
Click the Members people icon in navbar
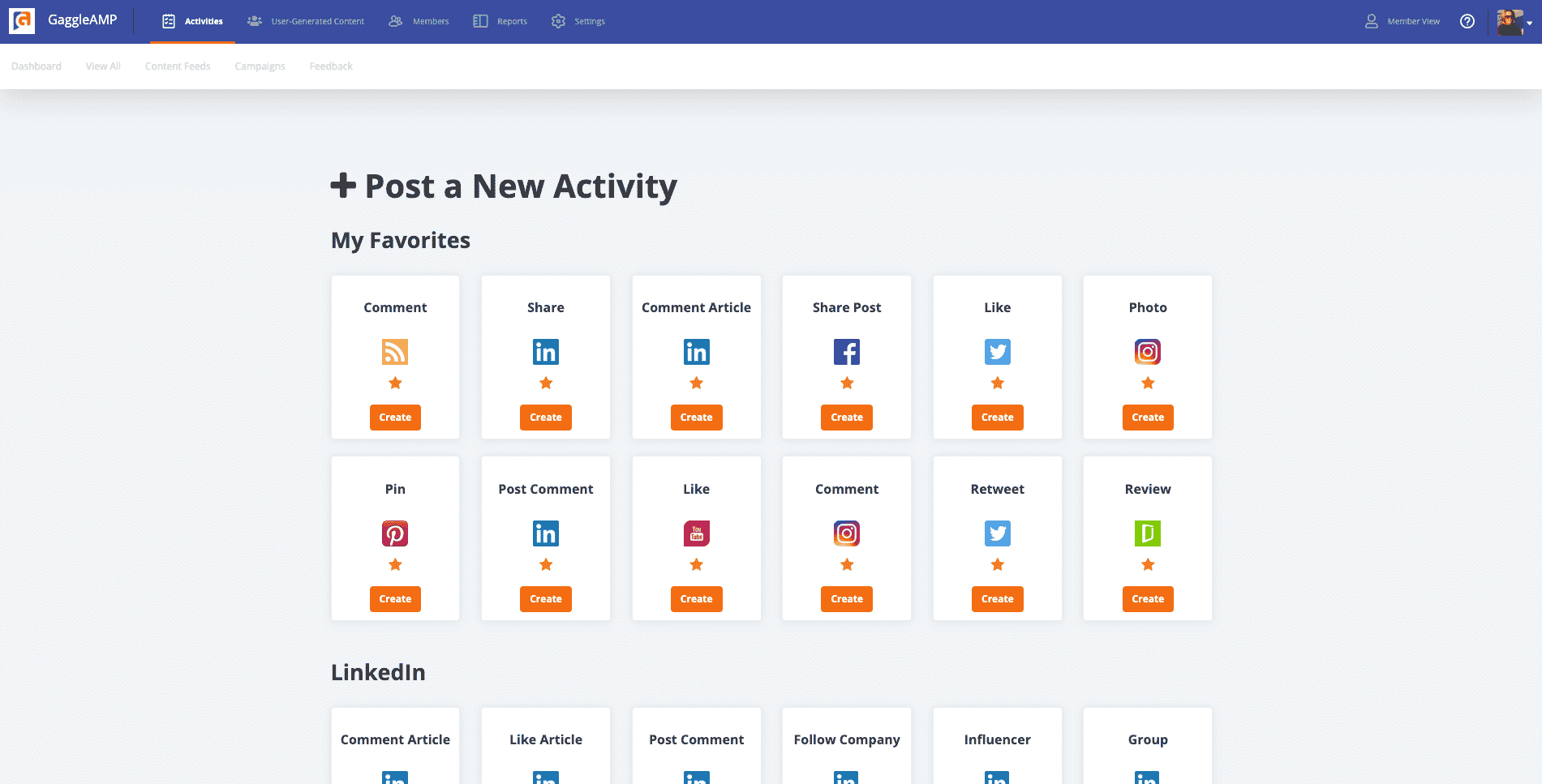point(395,21)
